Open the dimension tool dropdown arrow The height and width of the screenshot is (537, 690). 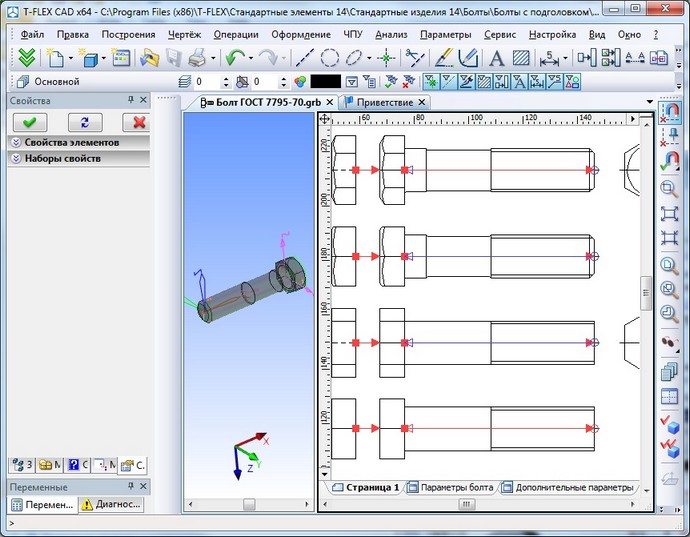(x=565, y=58)
